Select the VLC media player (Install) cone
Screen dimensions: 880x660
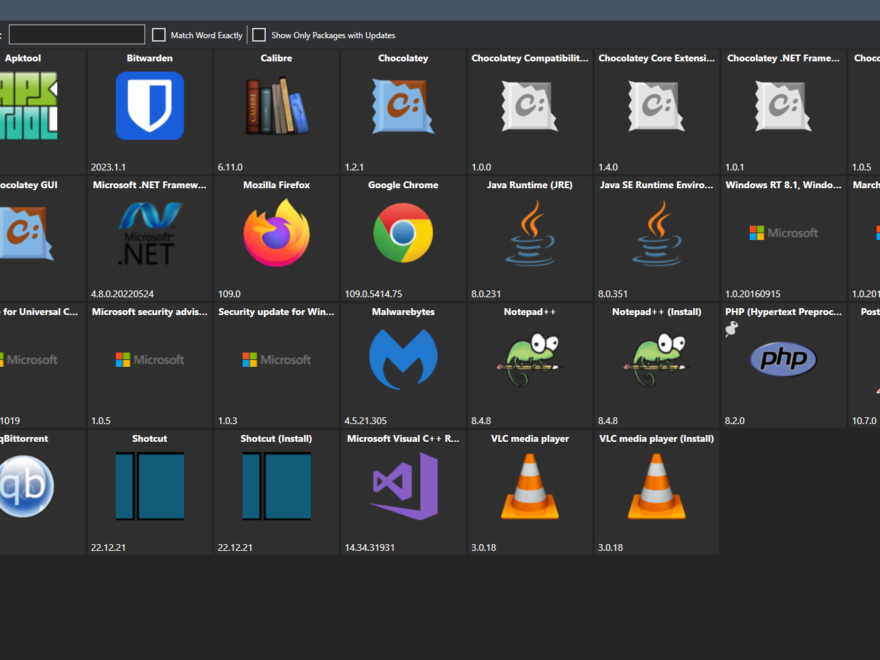pyautogui.click(x=656, y=486)
